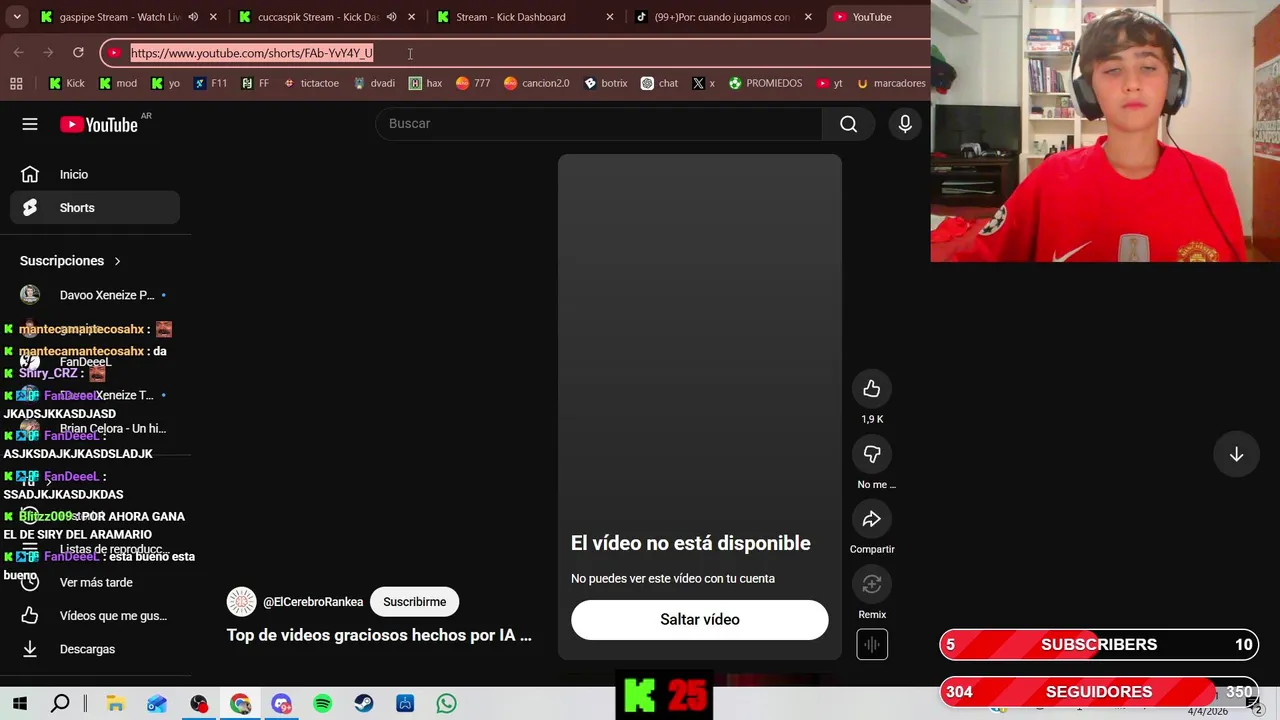This screenshot has height=720, width=1280.
Task: Open the botrix bookmark
Action: (606, 83)
